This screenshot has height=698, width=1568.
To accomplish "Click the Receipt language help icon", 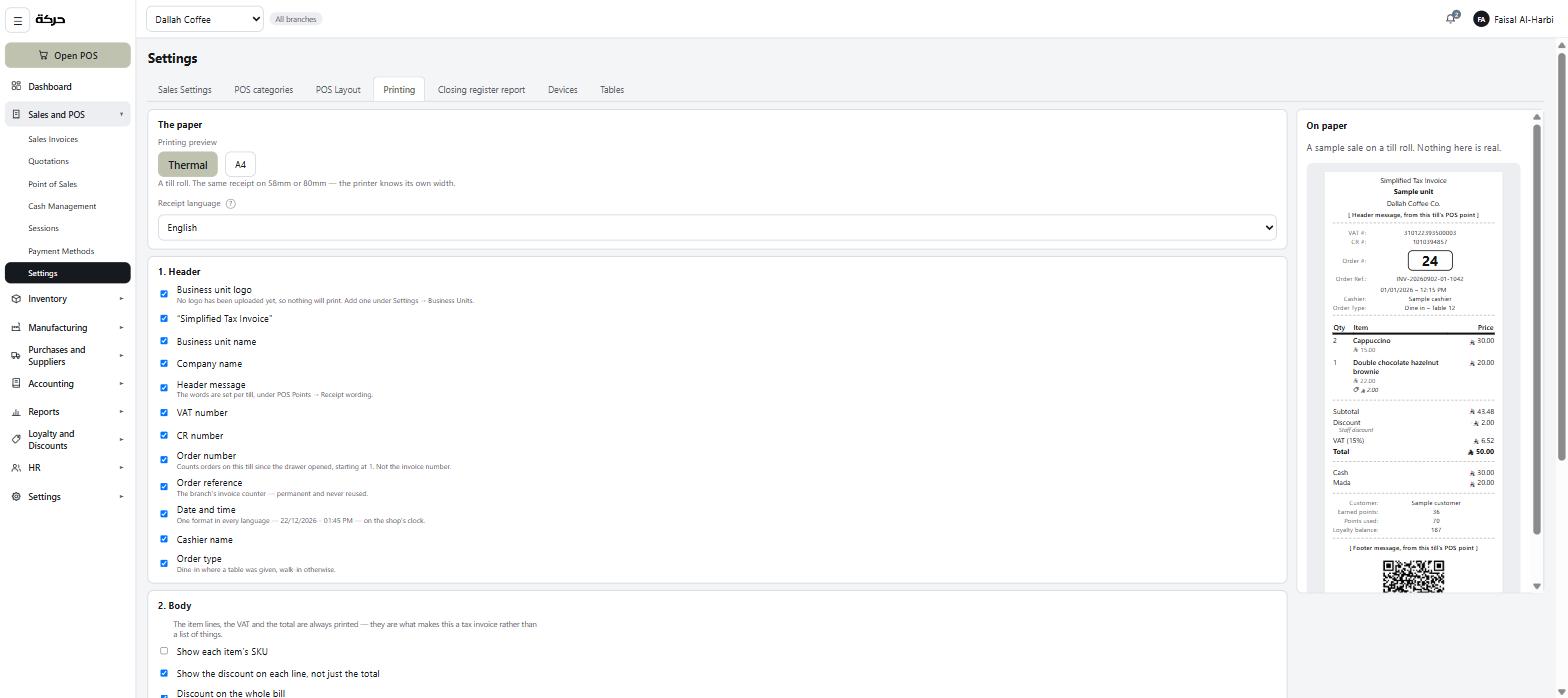I will click(231, 203).
